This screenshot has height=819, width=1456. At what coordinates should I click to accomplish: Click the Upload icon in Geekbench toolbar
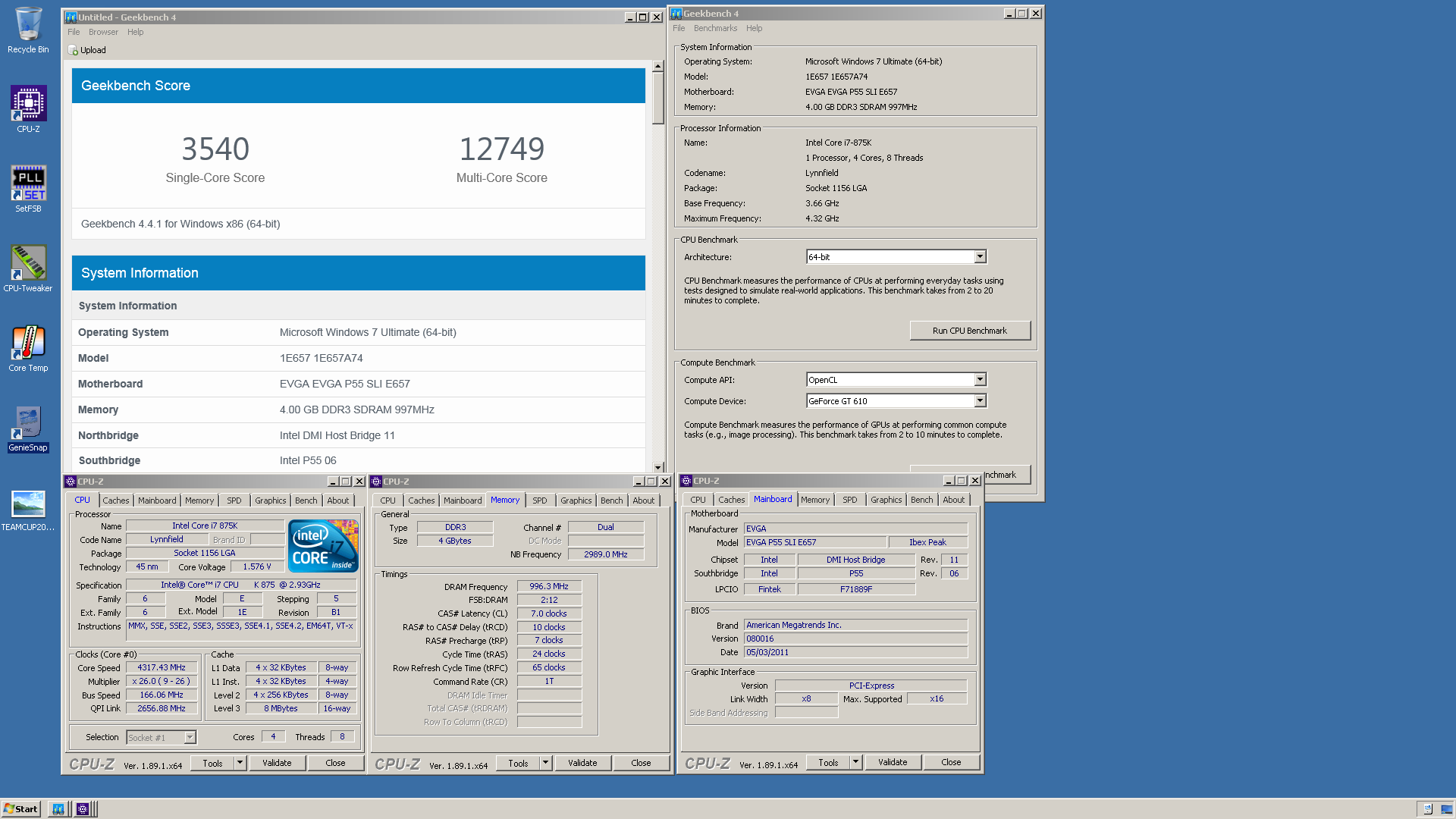(73, 50)
